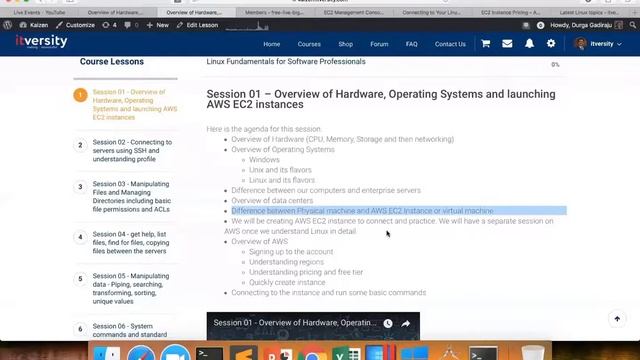Image resolution: width=640 pixels, height=360 pixels.
Task: Open Howdy, Durga Gadiraju account menu
Action: click(586, 25)
